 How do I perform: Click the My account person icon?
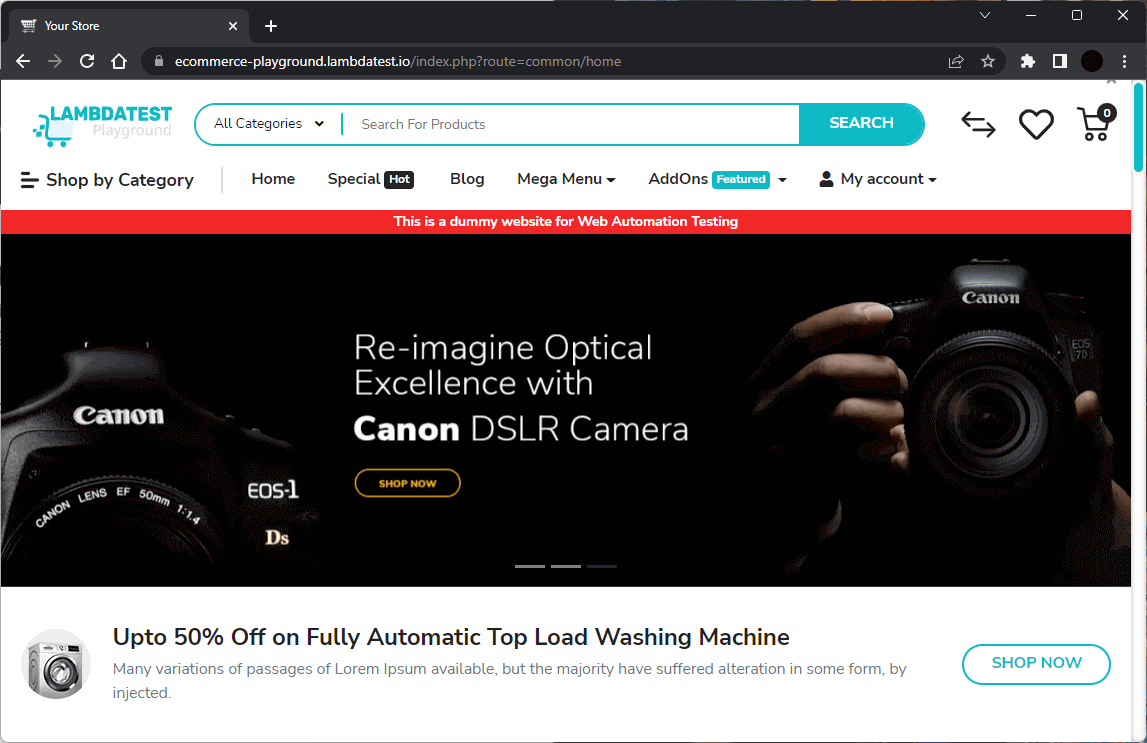tap(826, 178)
